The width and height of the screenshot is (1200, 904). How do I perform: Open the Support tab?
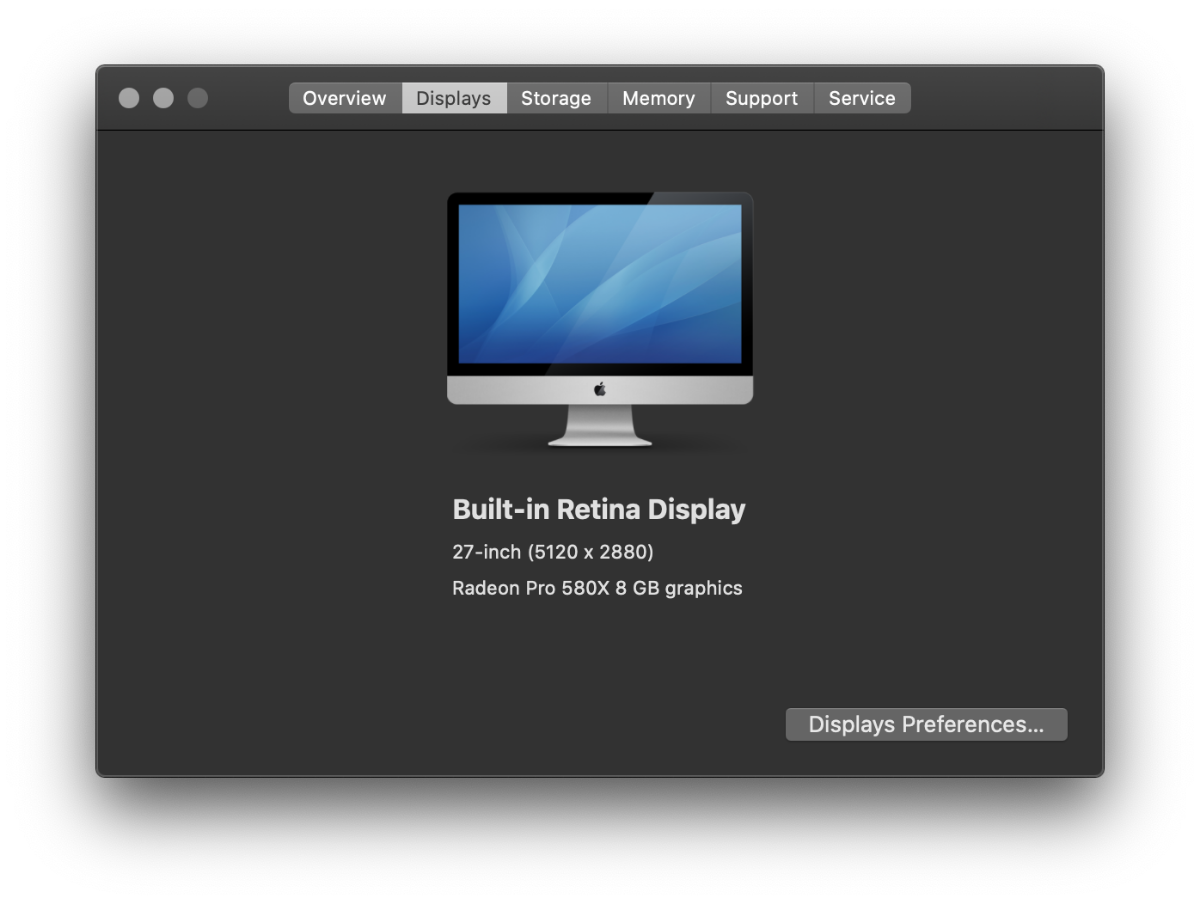[762, 98]
